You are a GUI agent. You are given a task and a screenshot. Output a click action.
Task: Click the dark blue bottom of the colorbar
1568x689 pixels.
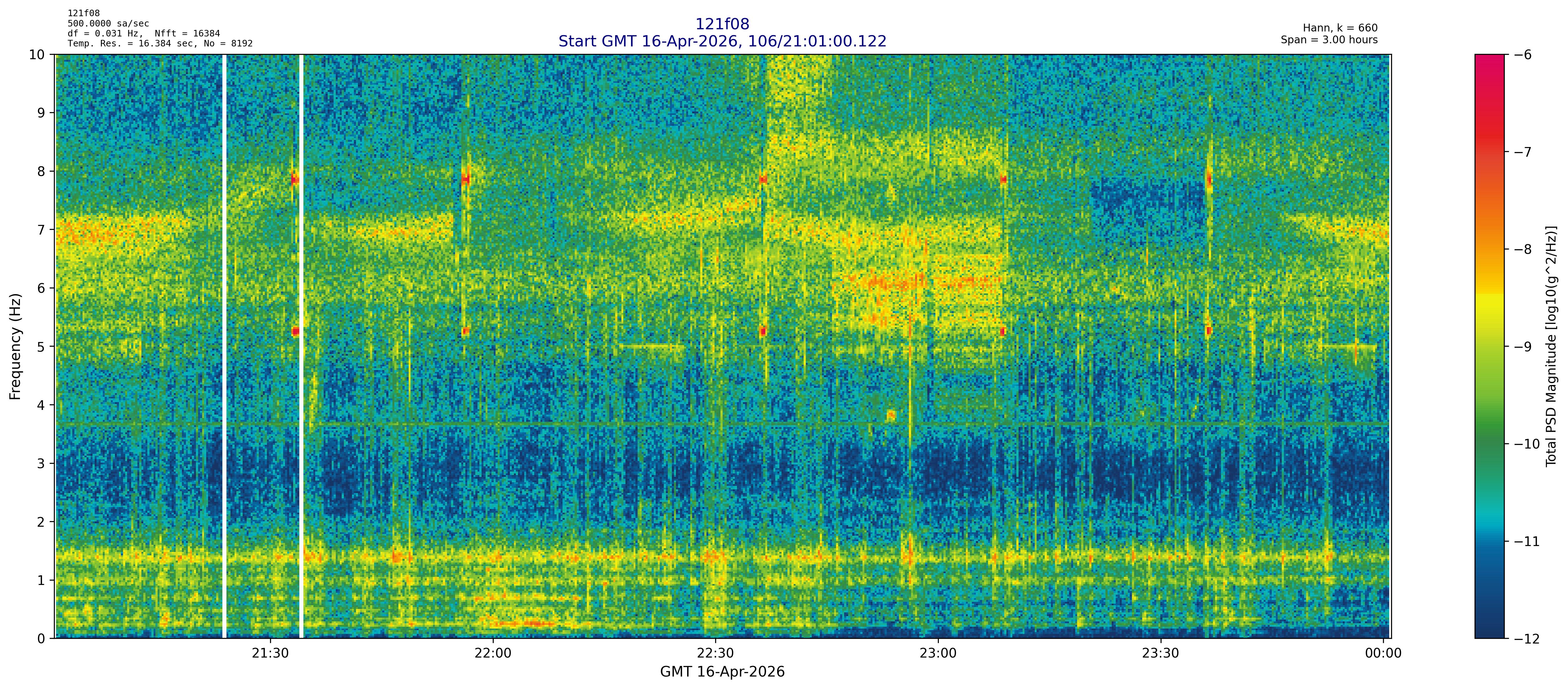pos(1489,627)
